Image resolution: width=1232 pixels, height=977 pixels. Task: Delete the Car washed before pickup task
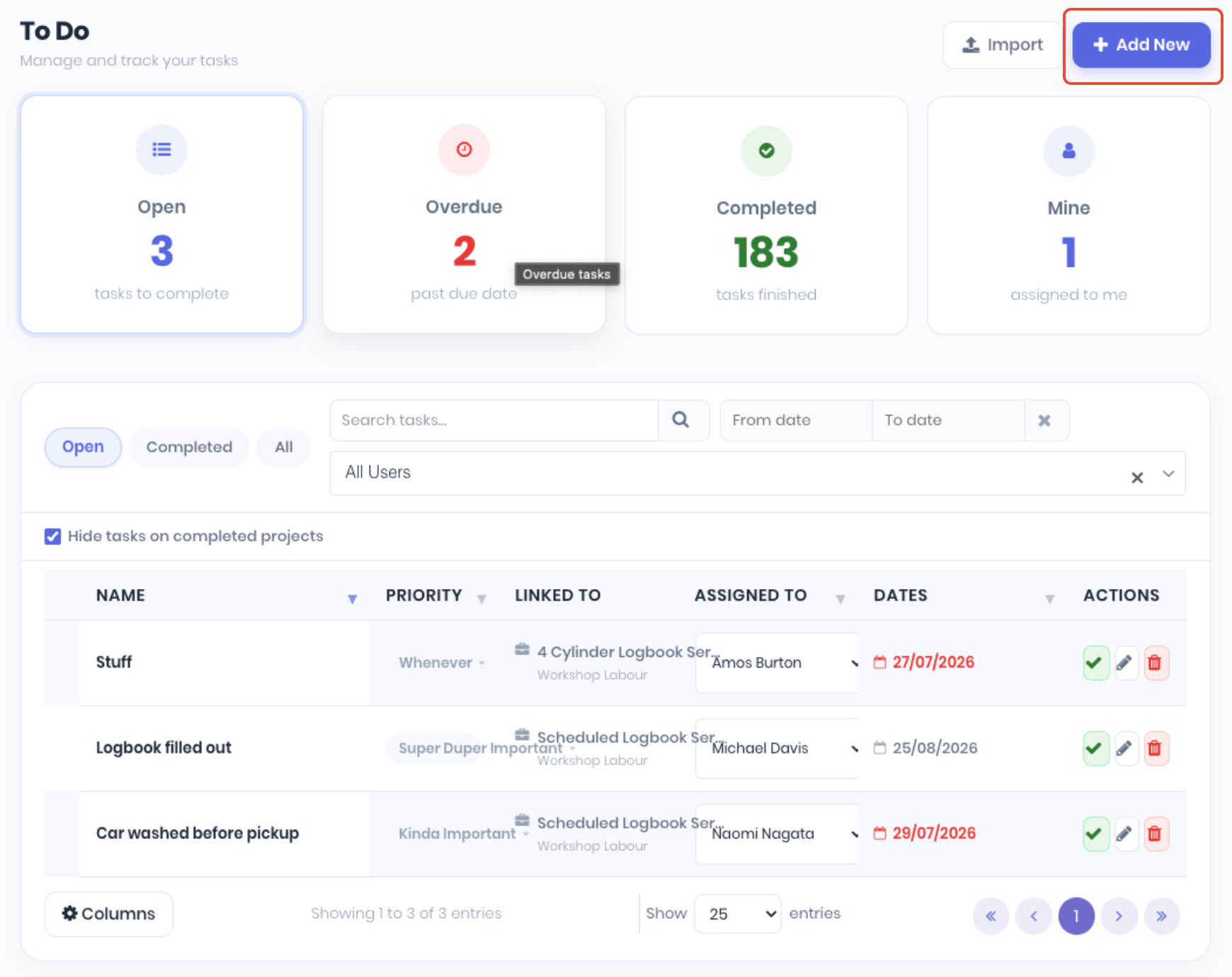click(x=1156, y=833)
